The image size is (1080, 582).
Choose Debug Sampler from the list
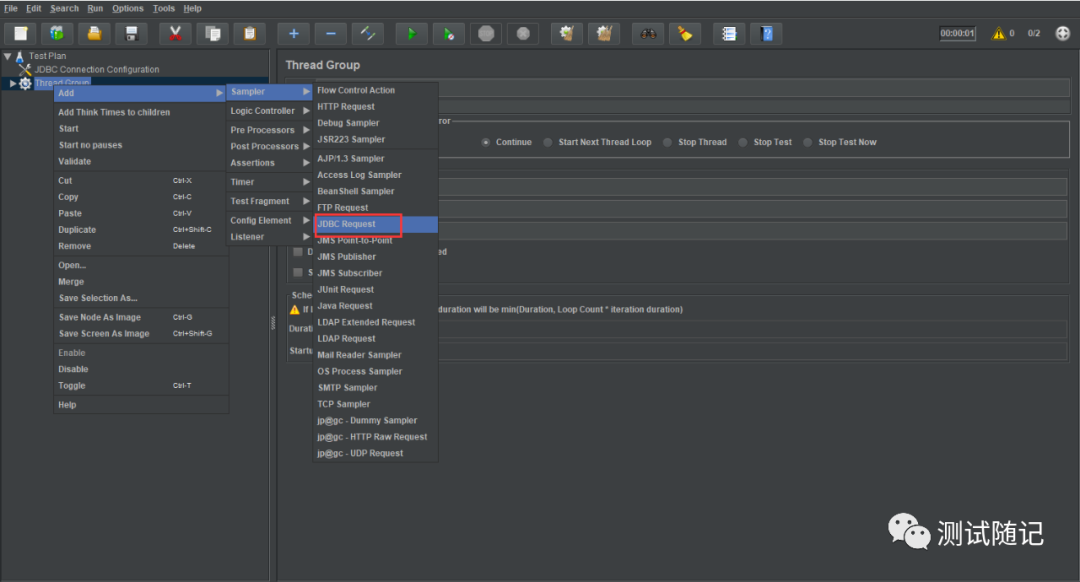375,123
